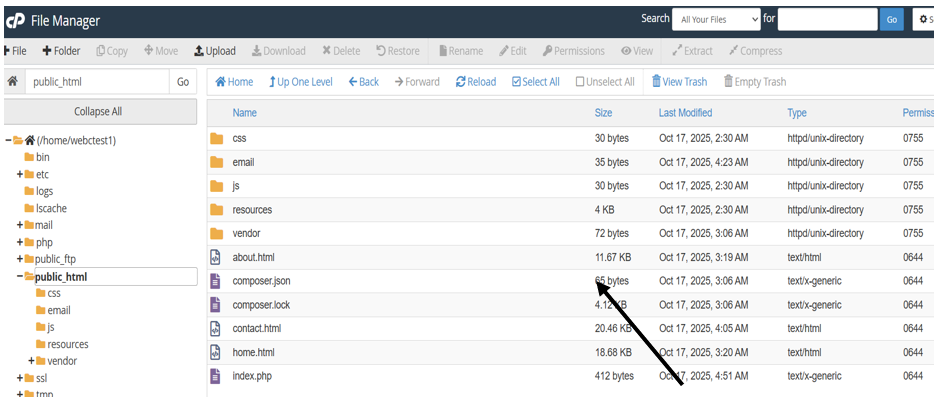
Task: Expand the vendor subfolder in tree
Action: click(x=31, y=361)
